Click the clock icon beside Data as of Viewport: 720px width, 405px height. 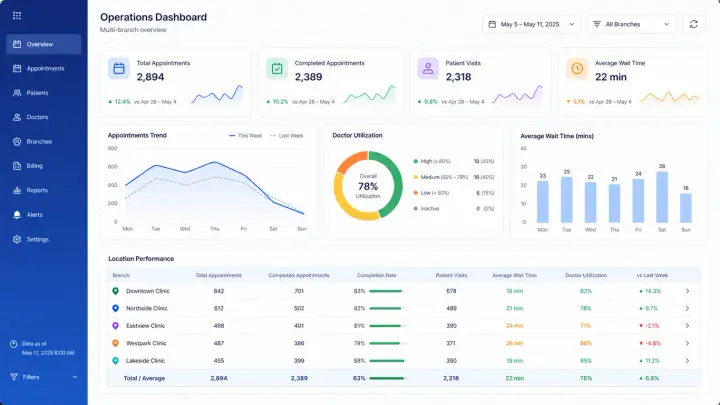click(14, 344)
